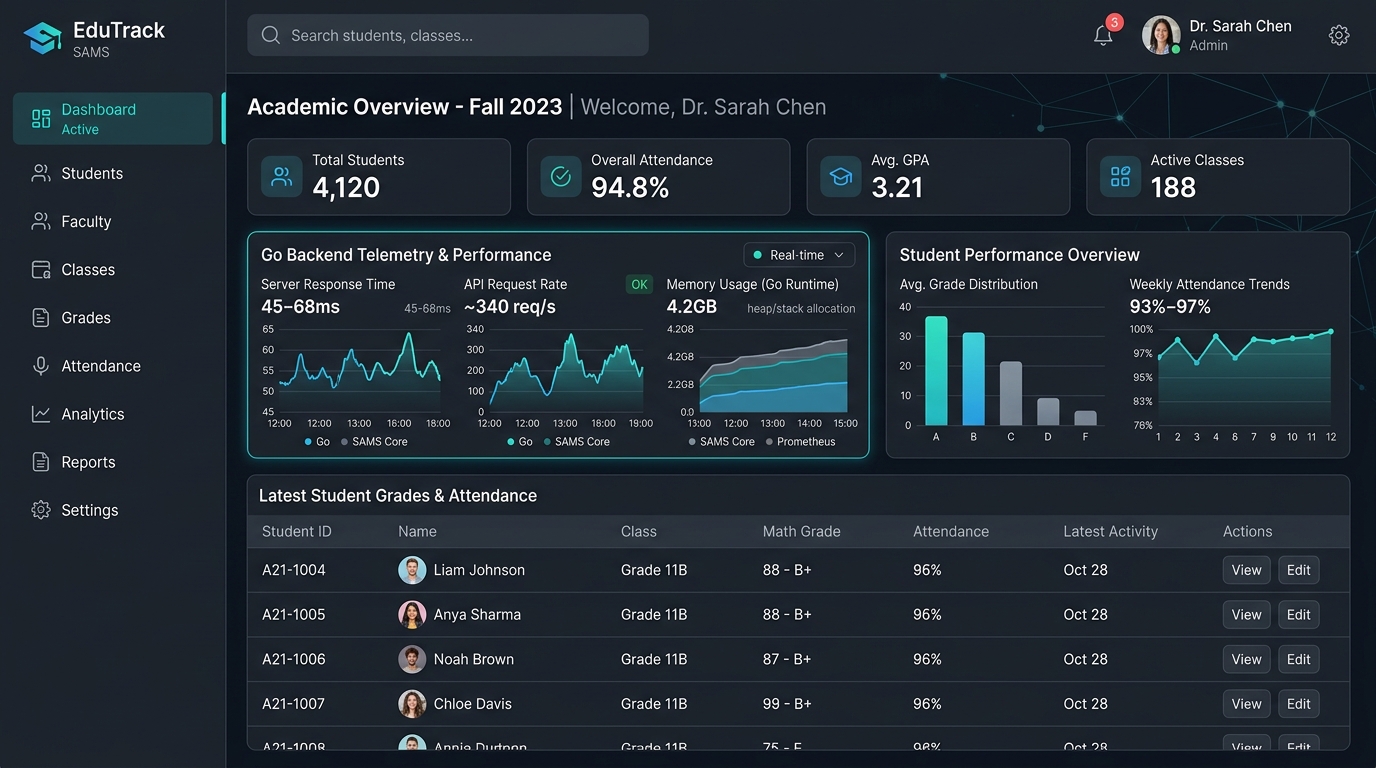This screenshot has width=1376, height=768.
Task: Select the active Dashboard menu item
Action: (x=113, y=119)
